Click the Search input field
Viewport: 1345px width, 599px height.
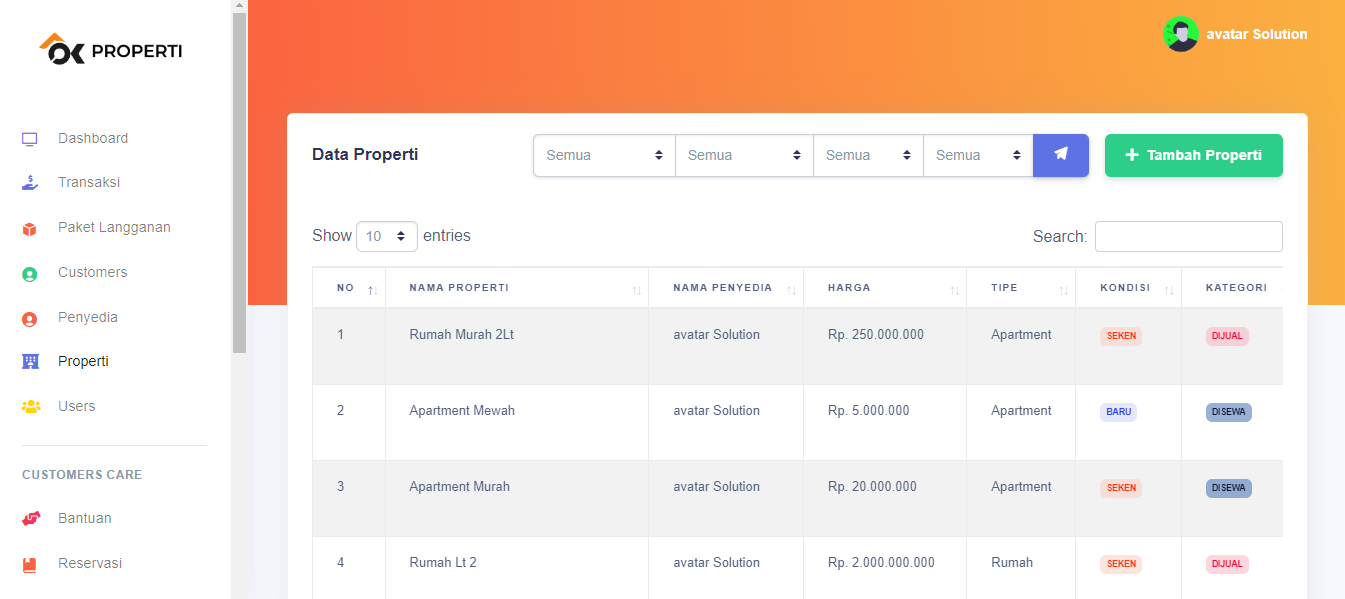(1188, 236)
